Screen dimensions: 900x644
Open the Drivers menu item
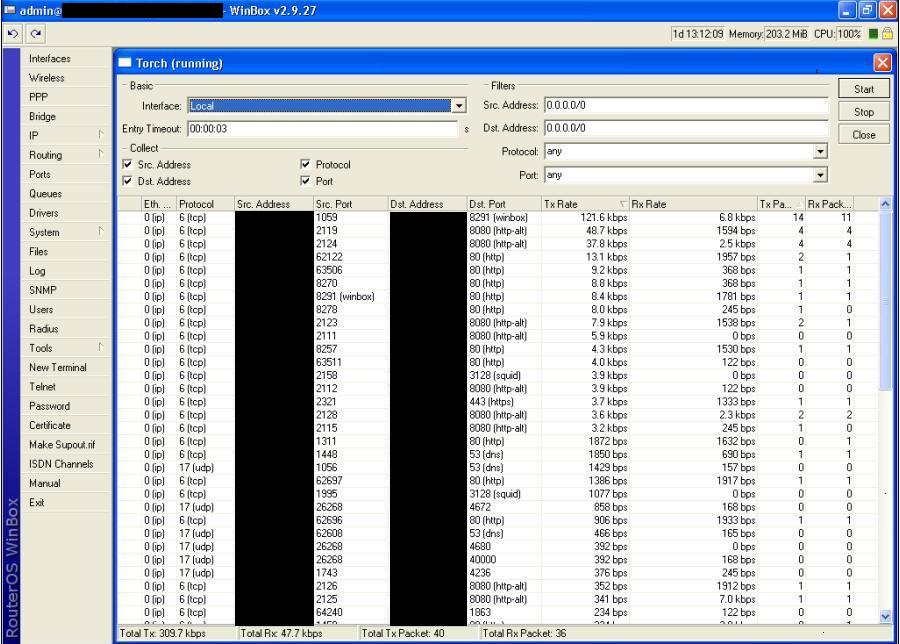click(65, 213)
